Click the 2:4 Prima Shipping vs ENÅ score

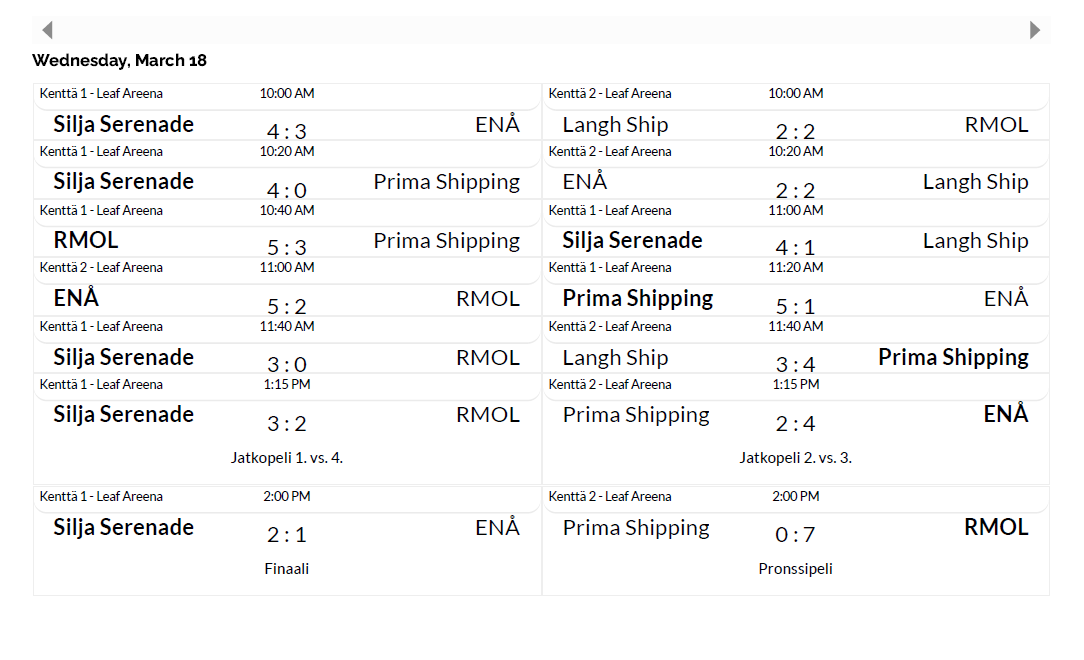[x=795, y=424]
